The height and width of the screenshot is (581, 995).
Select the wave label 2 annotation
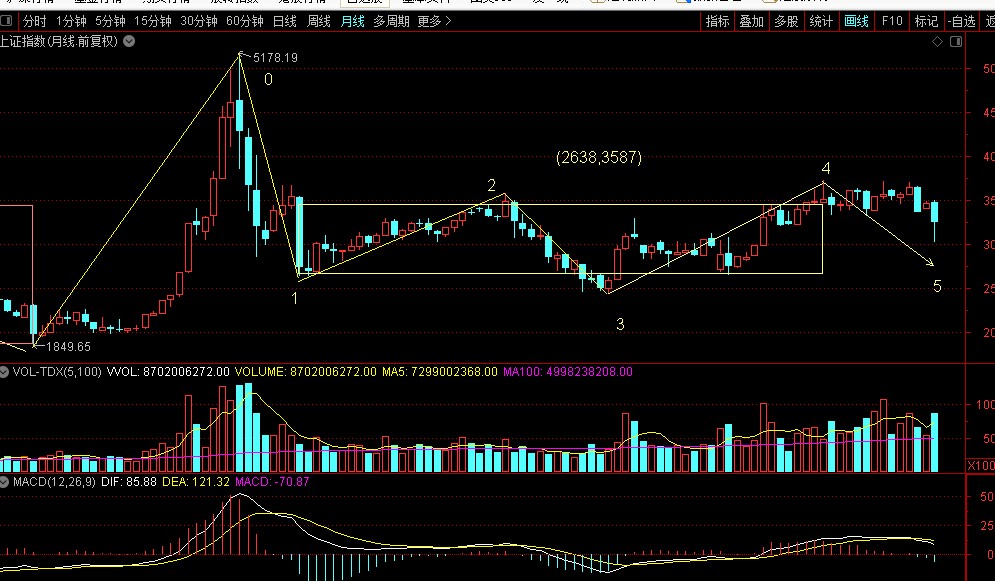point(491,185)
